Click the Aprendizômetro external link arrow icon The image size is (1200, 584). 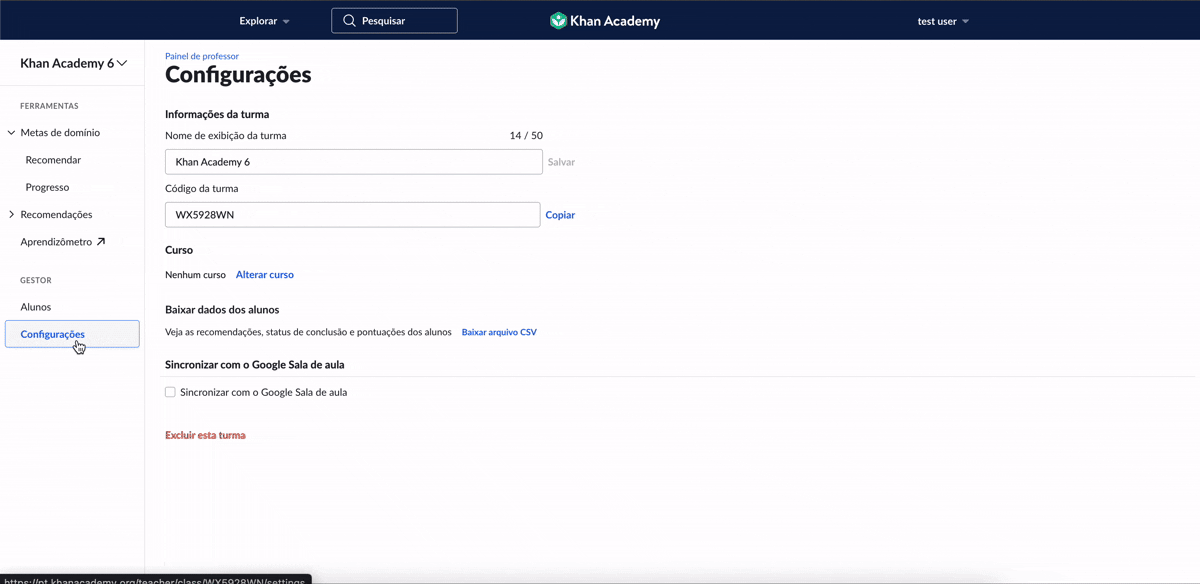coord(101,242)
